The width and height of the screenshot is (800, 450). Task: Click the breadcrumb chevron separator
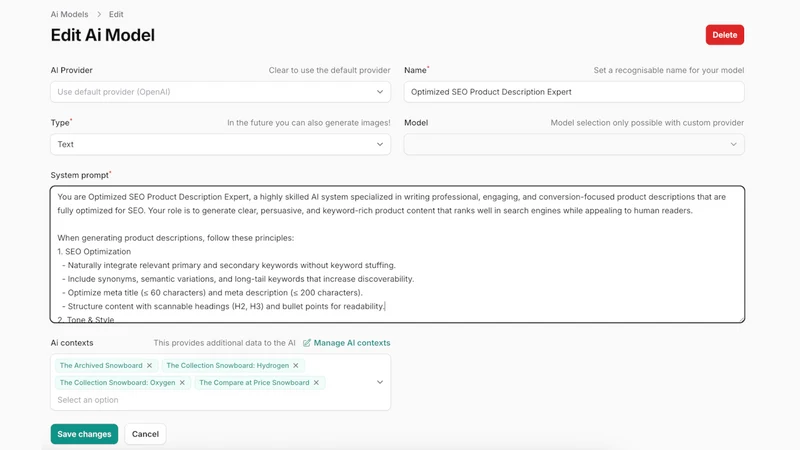click(99, 14)
